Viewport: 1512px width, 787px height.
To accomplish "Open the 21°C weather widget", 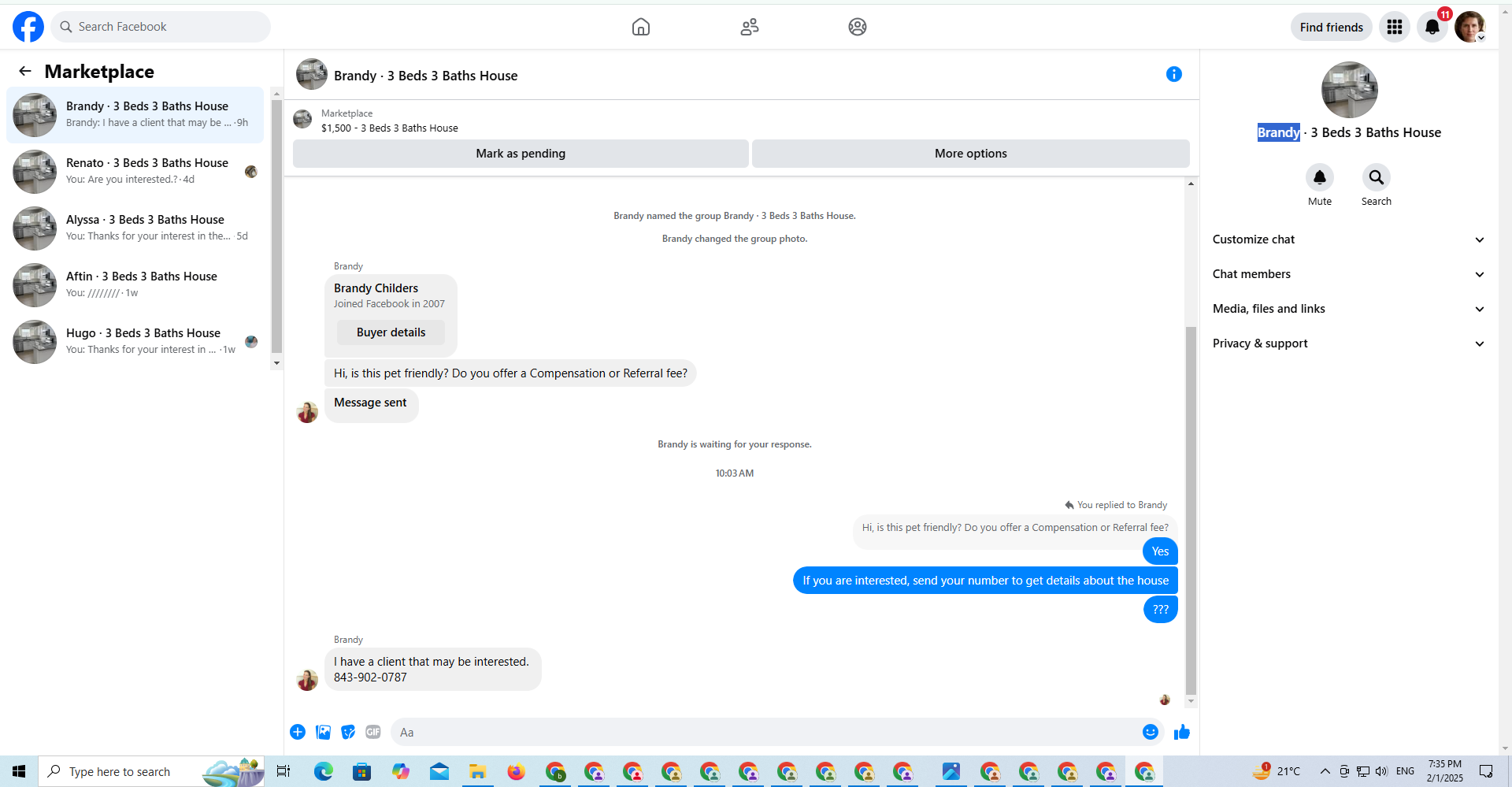I will 1276,771.
